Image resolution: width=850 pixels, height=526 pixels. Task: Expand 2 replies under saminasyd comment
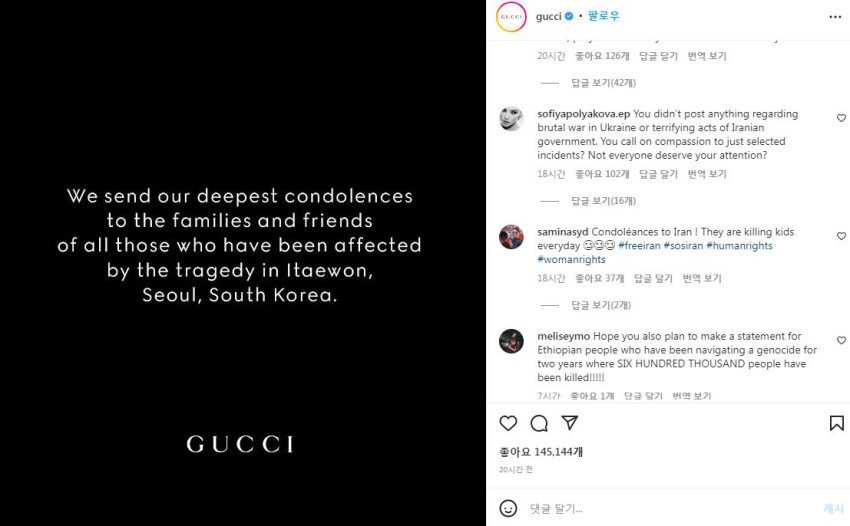click(x=600, y=305)
